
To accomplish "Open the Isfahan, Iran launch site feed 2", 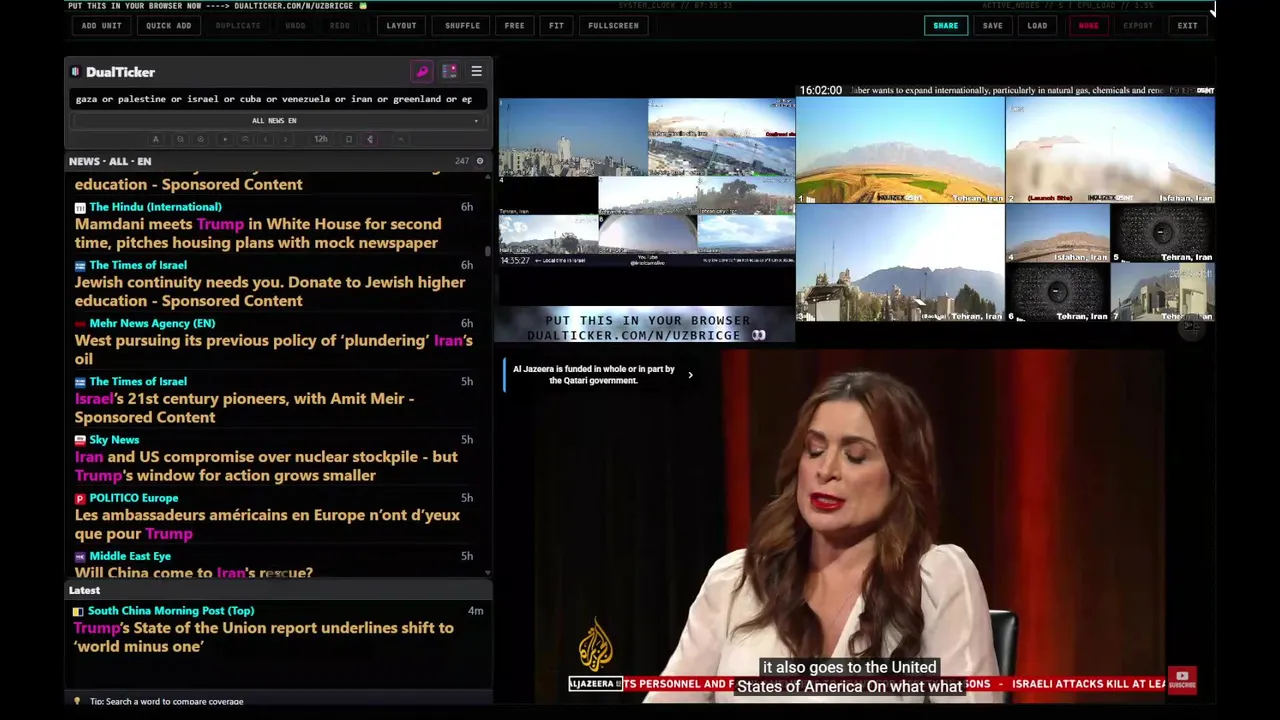I will coord(1110,150).
